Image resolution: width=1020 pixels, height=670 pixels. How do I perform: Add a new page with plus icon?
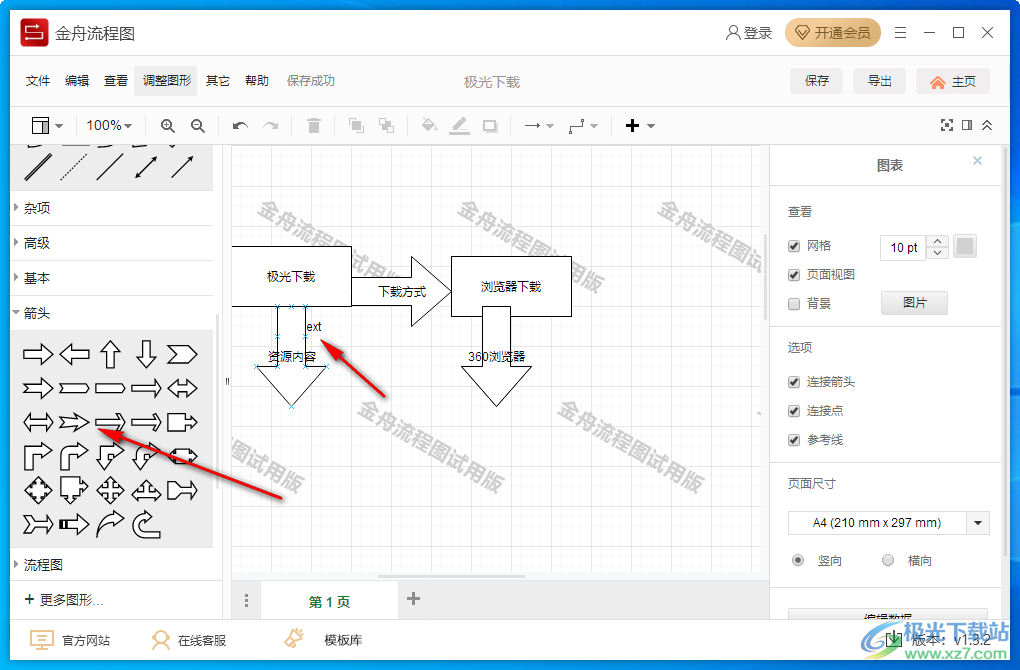point(413,598)
